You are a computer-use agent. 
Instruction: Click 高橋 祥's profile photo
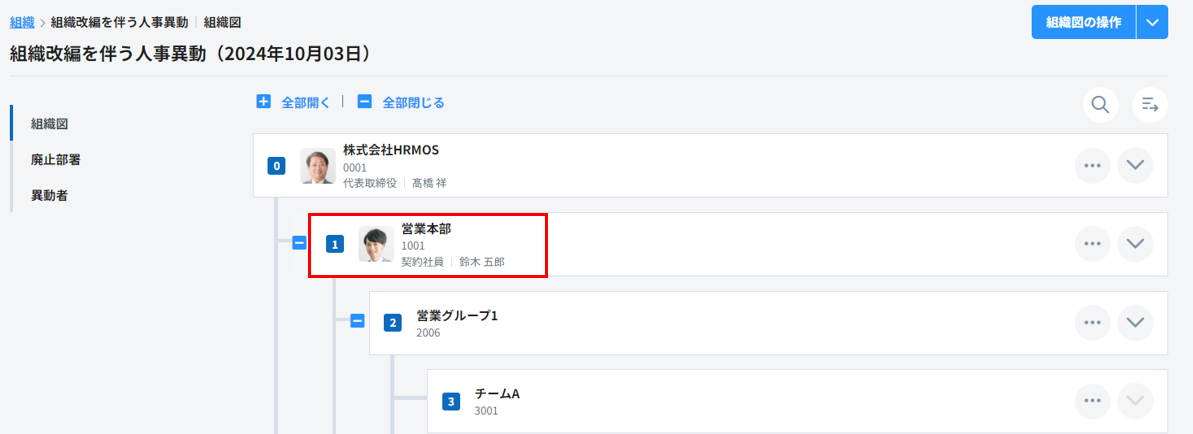click(x=318, y=166)
